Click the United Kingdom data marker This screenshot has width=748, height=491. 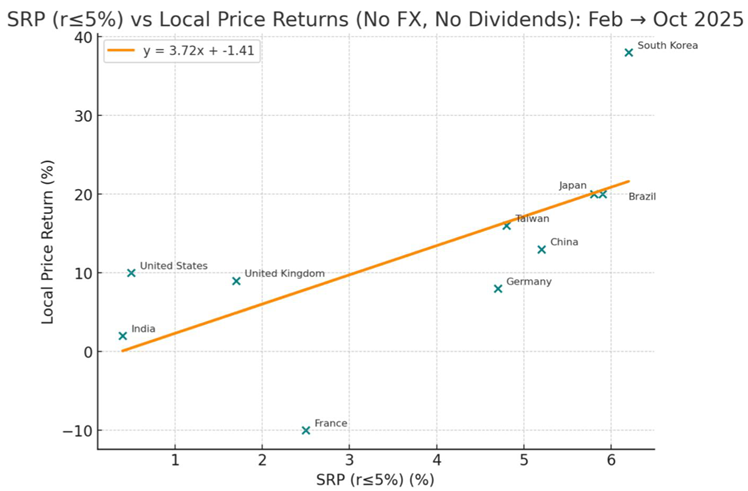pos(236,281)
